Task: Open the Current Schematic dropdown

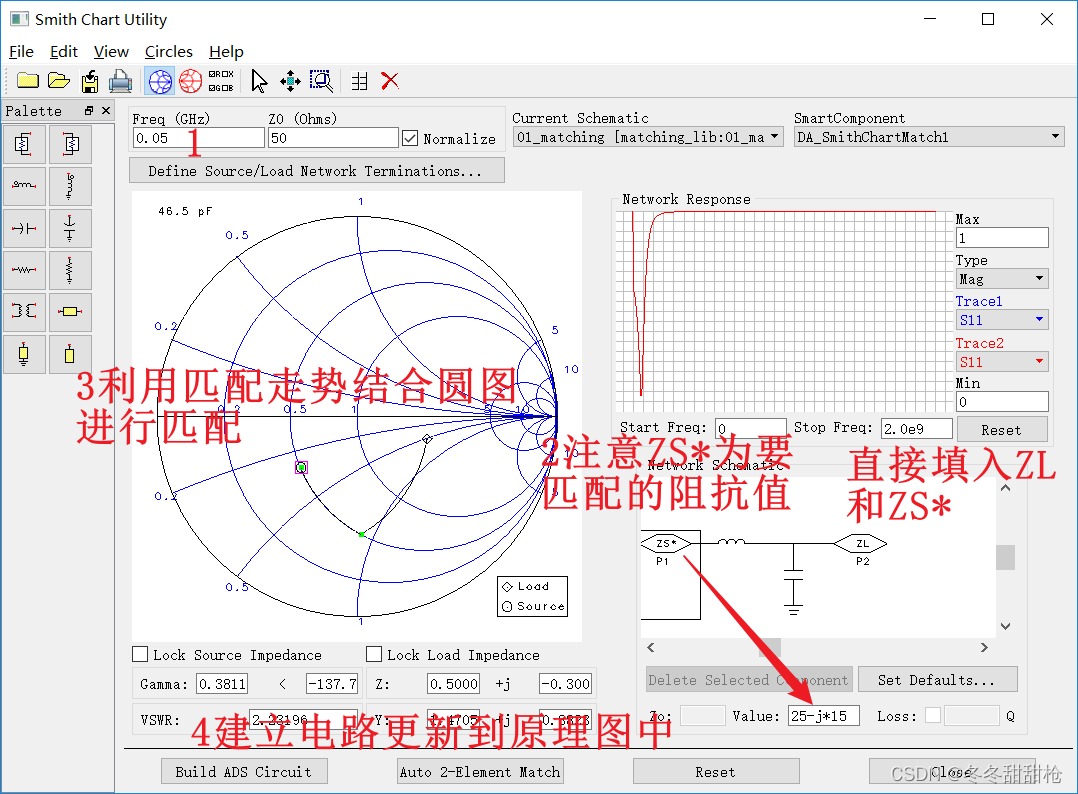Action: click(x=648, y=137)
